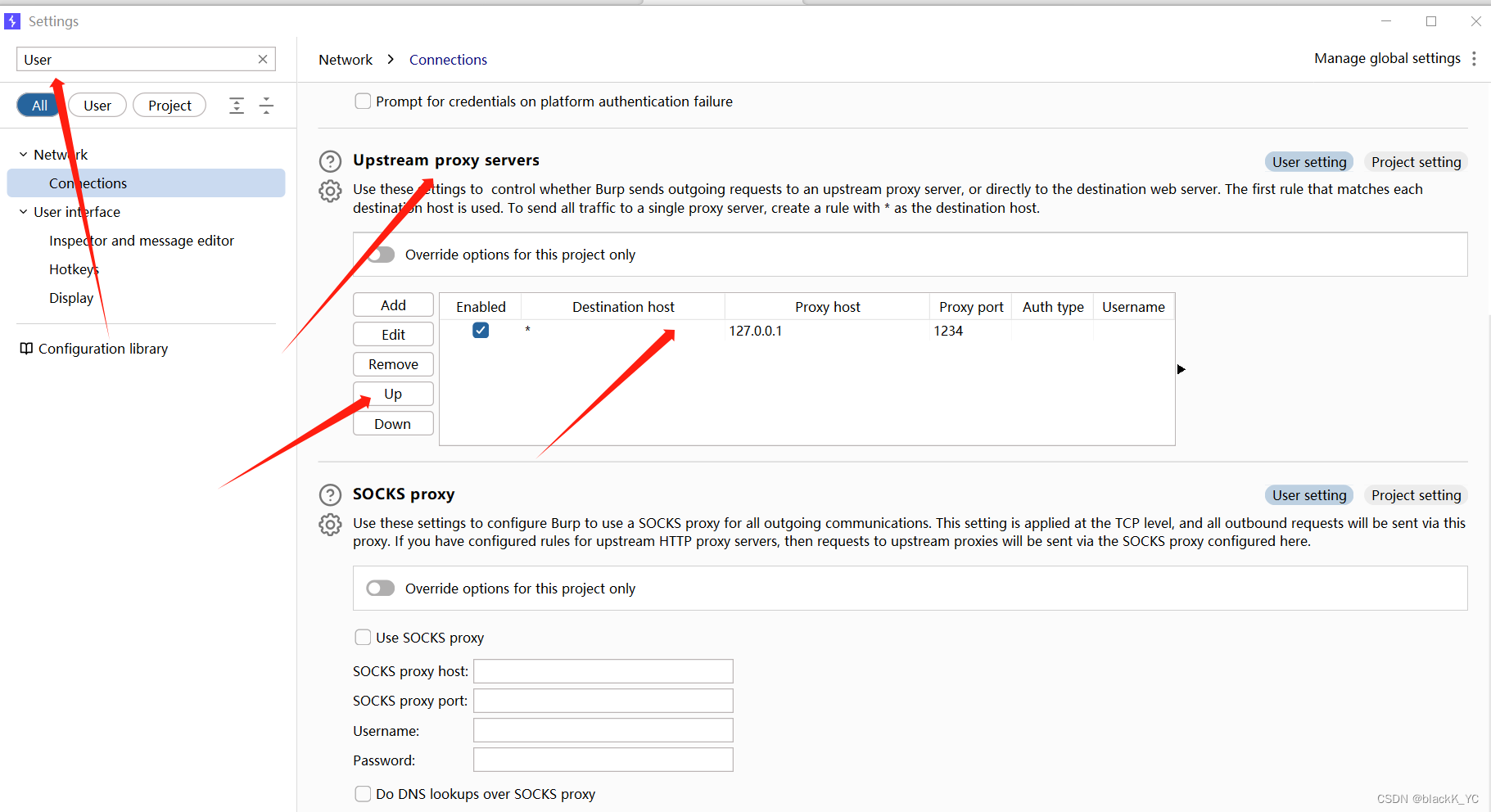
Task: Open help for SOCKS proxy
Action: [x=330, y=494]
